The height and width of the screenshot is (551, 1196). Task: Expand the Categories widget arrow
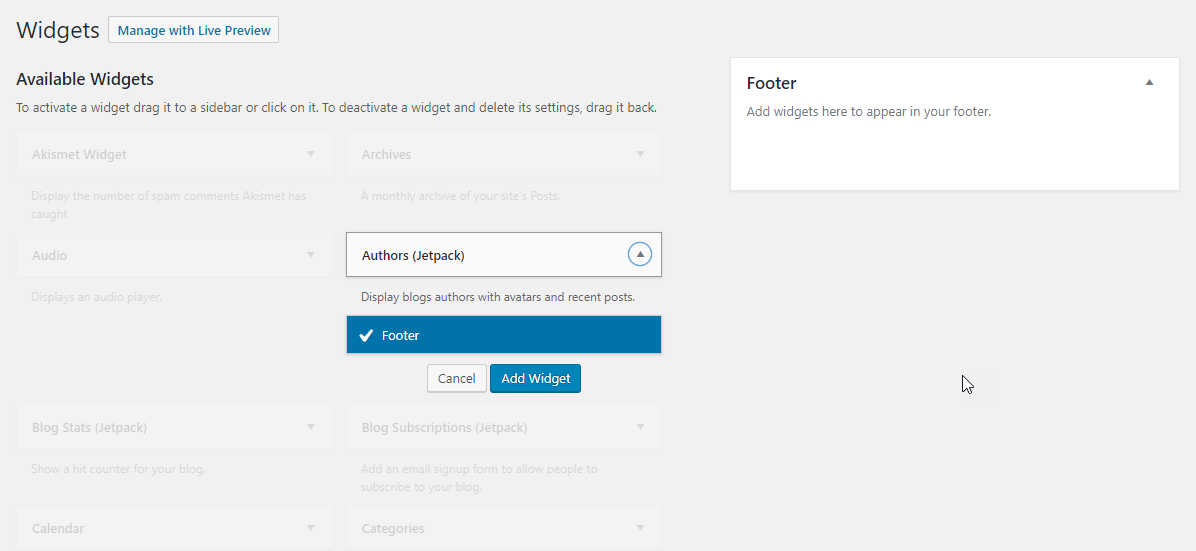[x=640, y=528]
